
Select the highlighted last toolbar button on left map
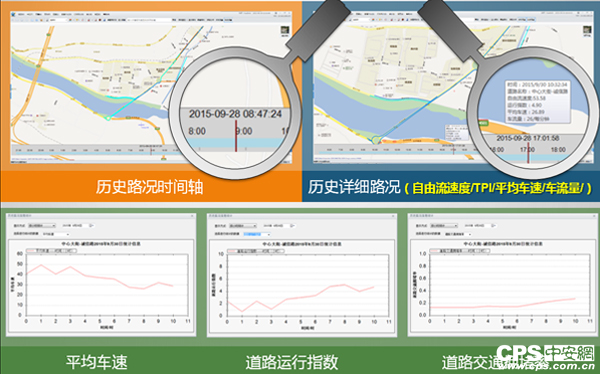(x=228, y=20)
